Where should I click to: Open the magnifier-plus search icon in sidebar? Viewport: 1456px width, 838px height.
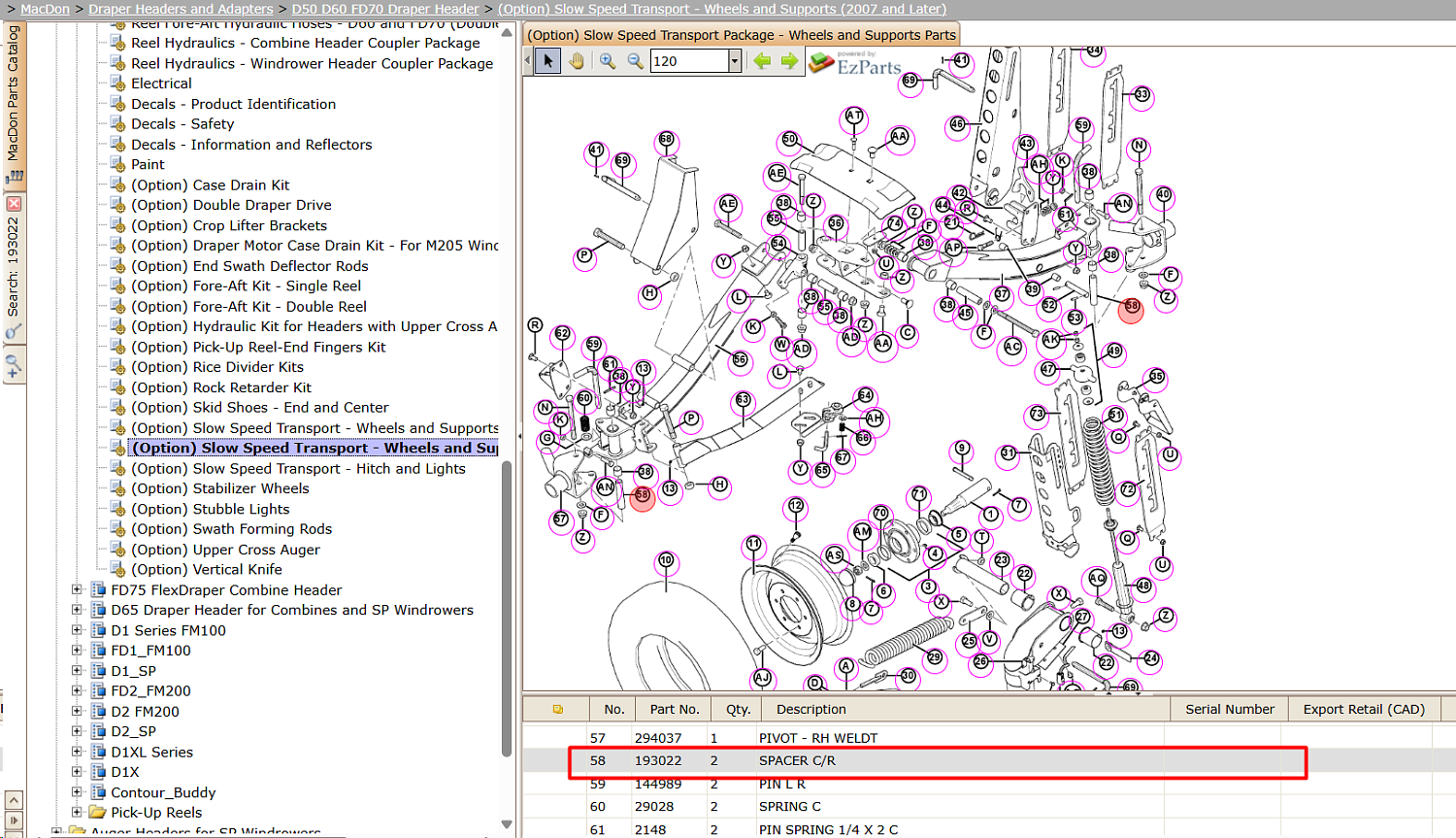click(14, 367)
